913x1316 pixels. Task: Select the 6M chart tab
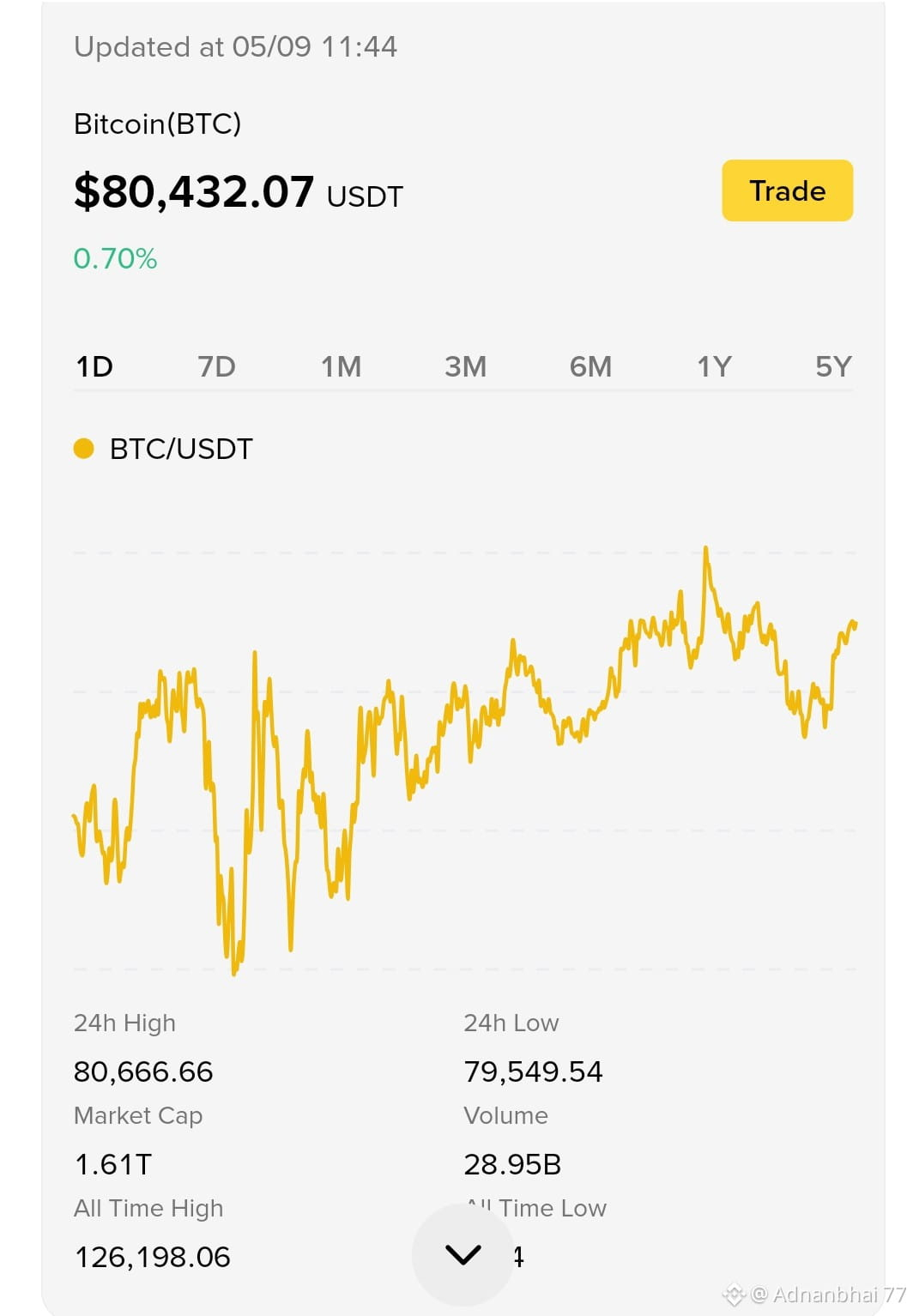tap(590, 367)
